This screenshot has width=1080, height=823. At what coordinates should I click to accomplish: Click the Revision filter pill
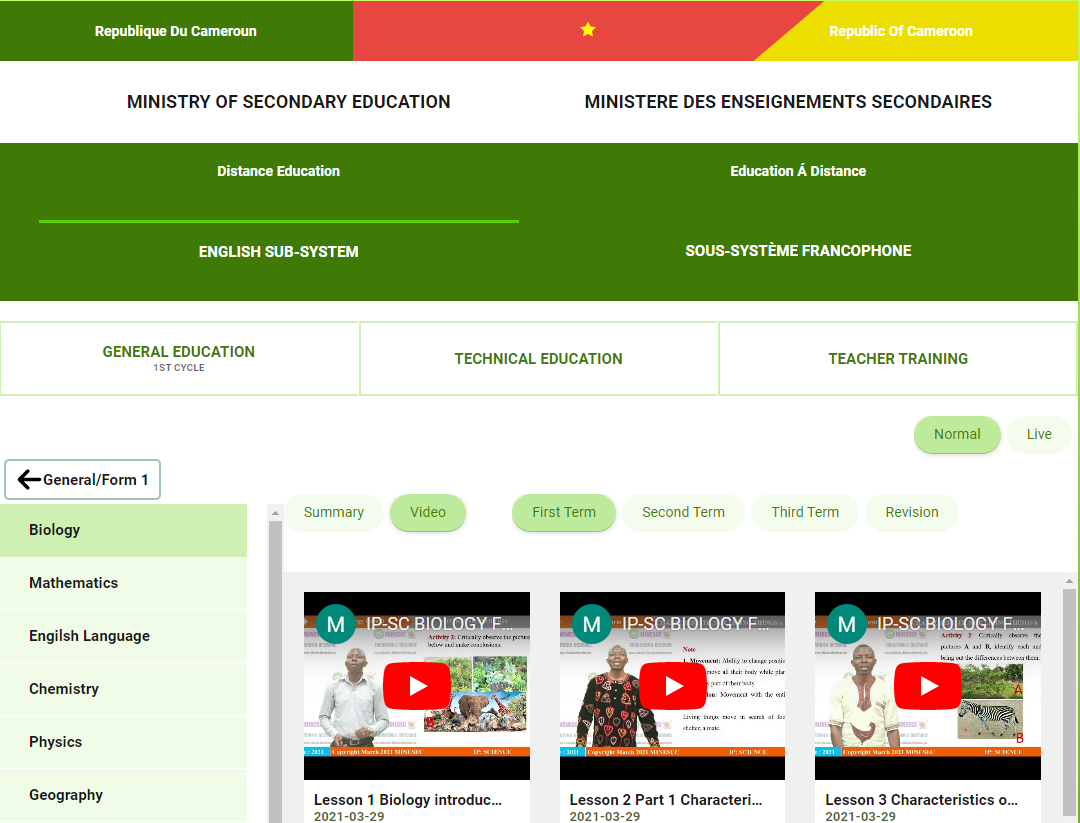coord(911,512)
